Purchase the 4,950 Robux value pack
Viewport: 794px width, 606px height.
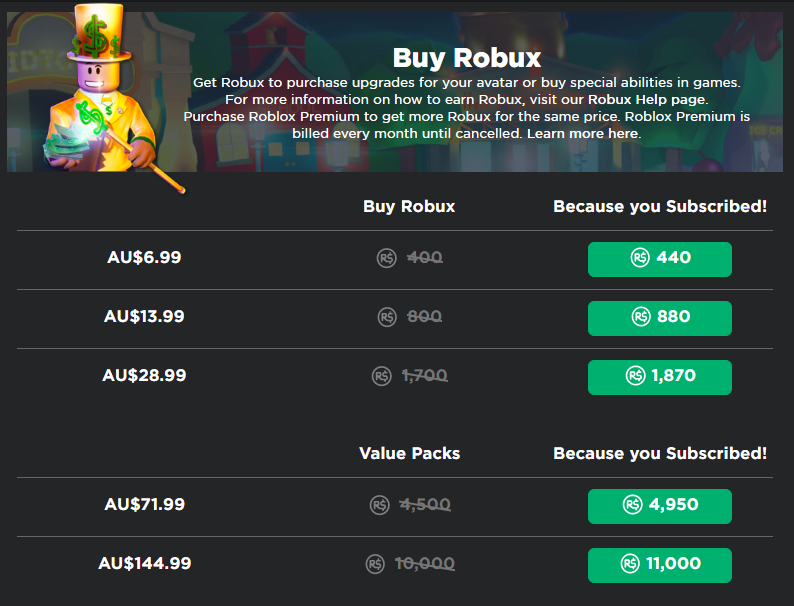tap(659, 505)
